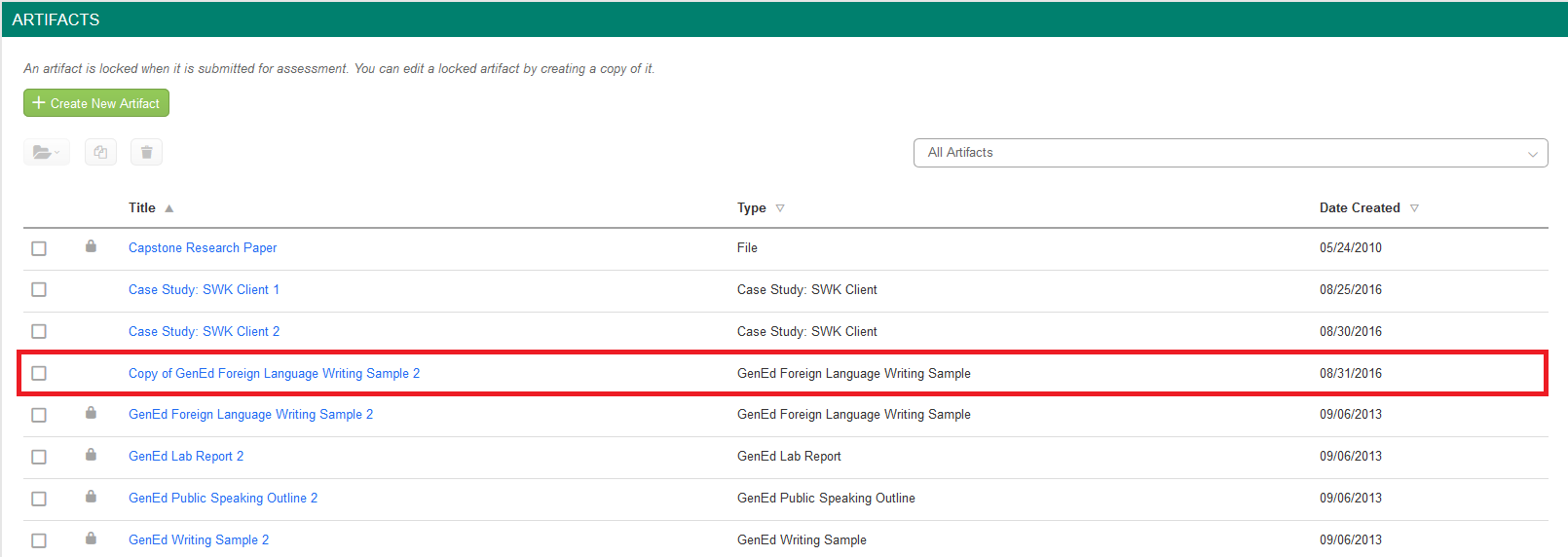
Task: Click lock icon beside GenEd Foreign Language Writing Sample 2
Action: pos(91,413)
